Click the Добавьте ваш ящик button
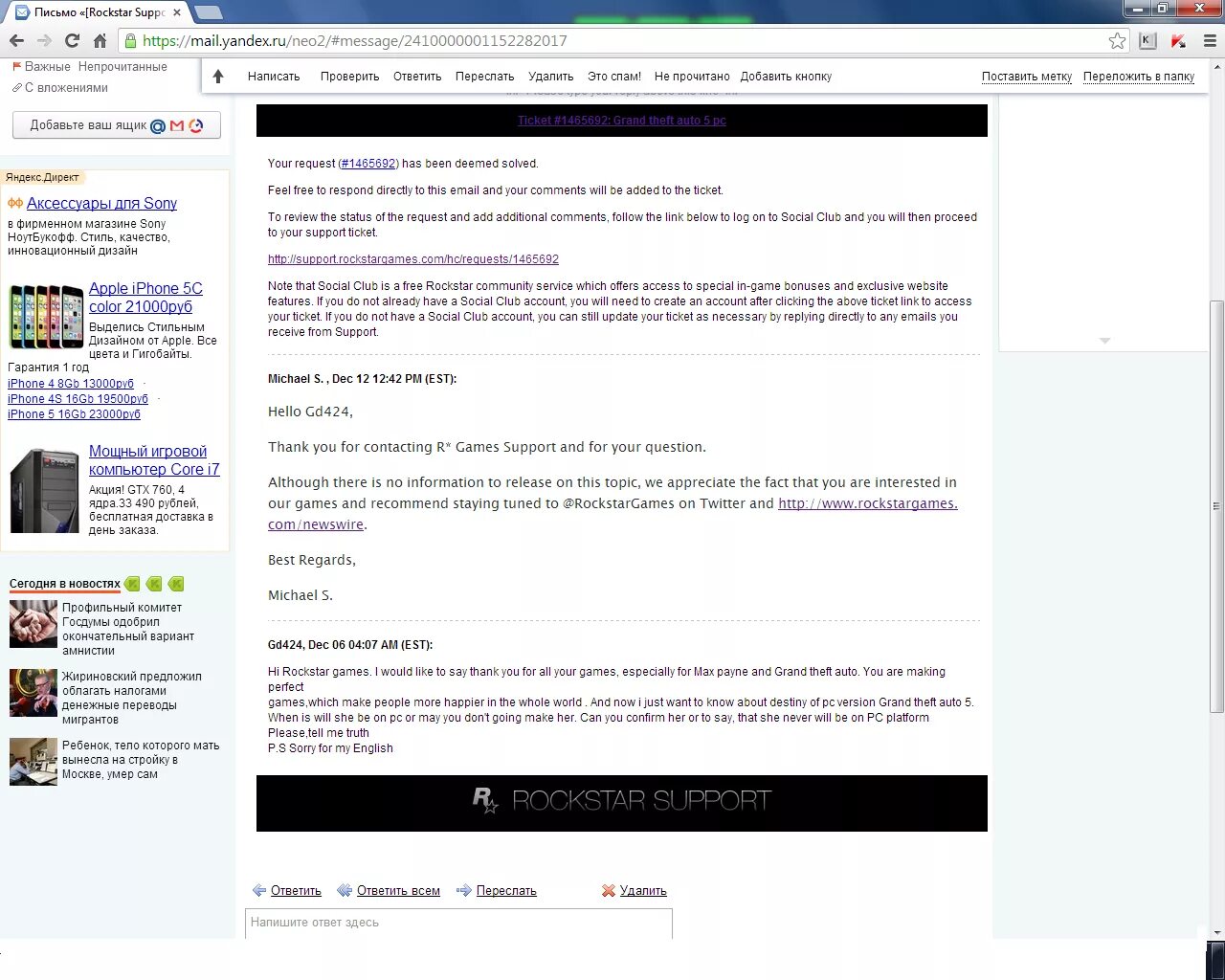 pyautogui.click(x=117, y=125)
